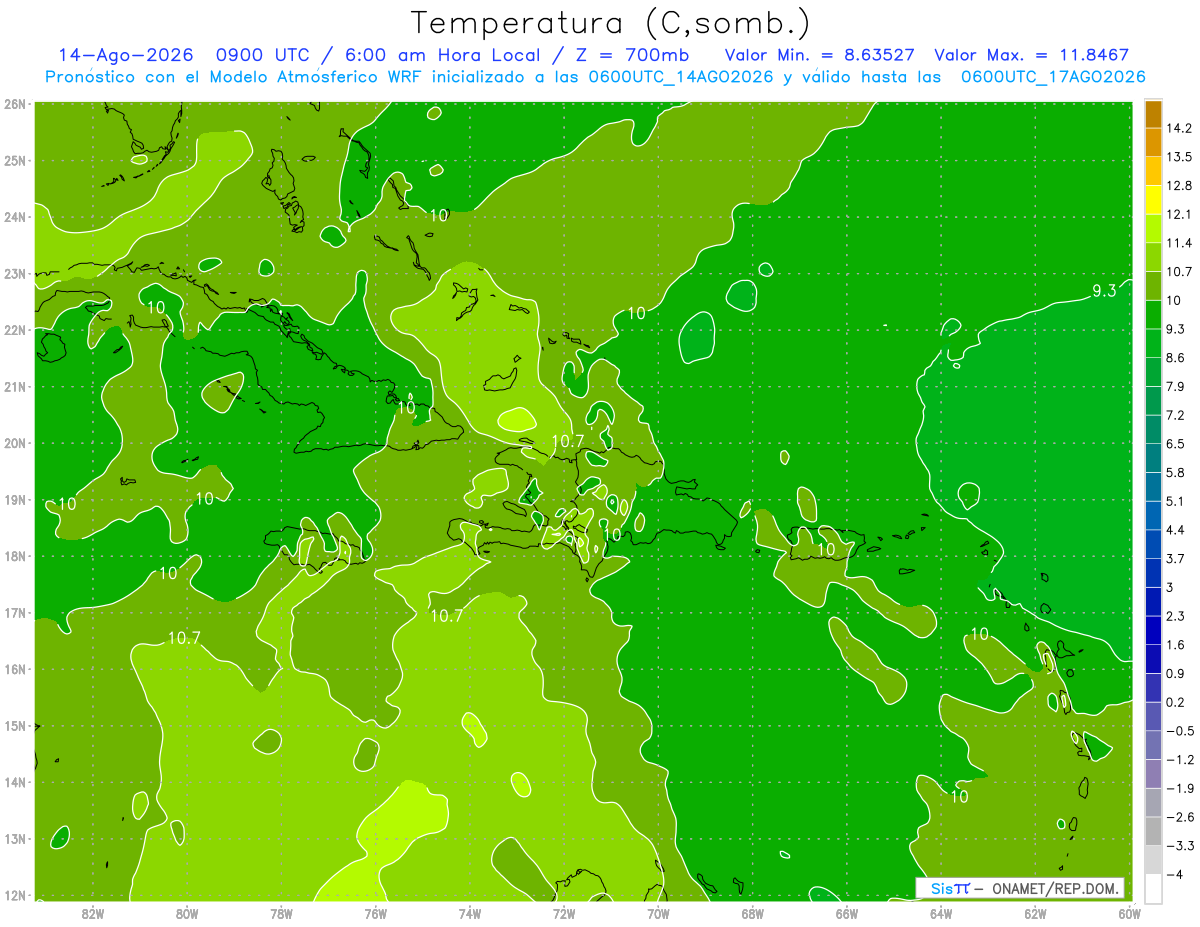This screenshot has height=927, width=1200.
Task: Click the '12N' latitude axis label
Action: pyautogui.click(x=14, y=896)
